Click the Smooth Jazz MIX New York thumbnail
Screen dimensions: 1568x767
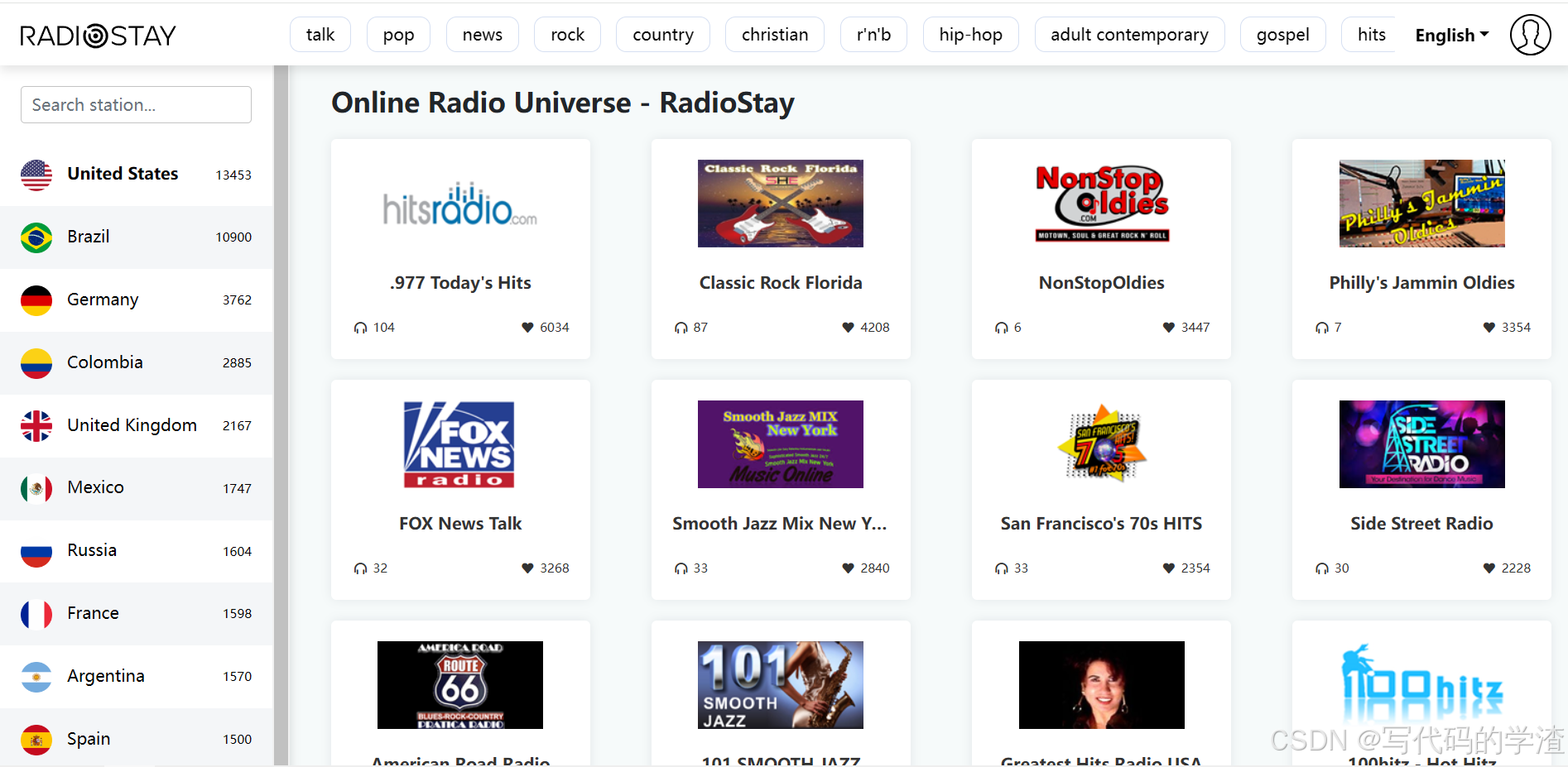[x=781, y=444]
